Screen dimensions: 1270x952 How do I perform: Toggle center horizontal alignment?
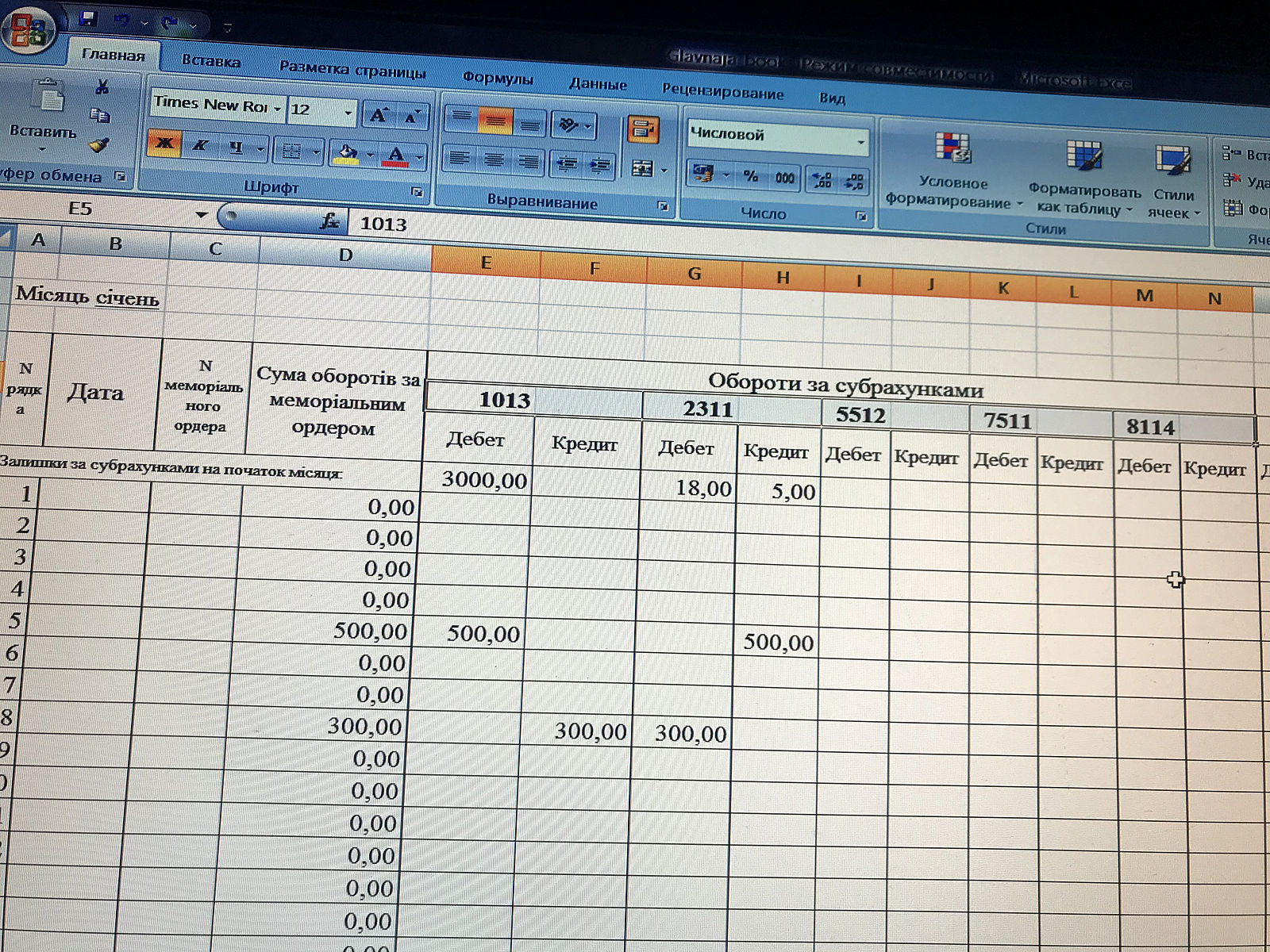click(494, 159)
